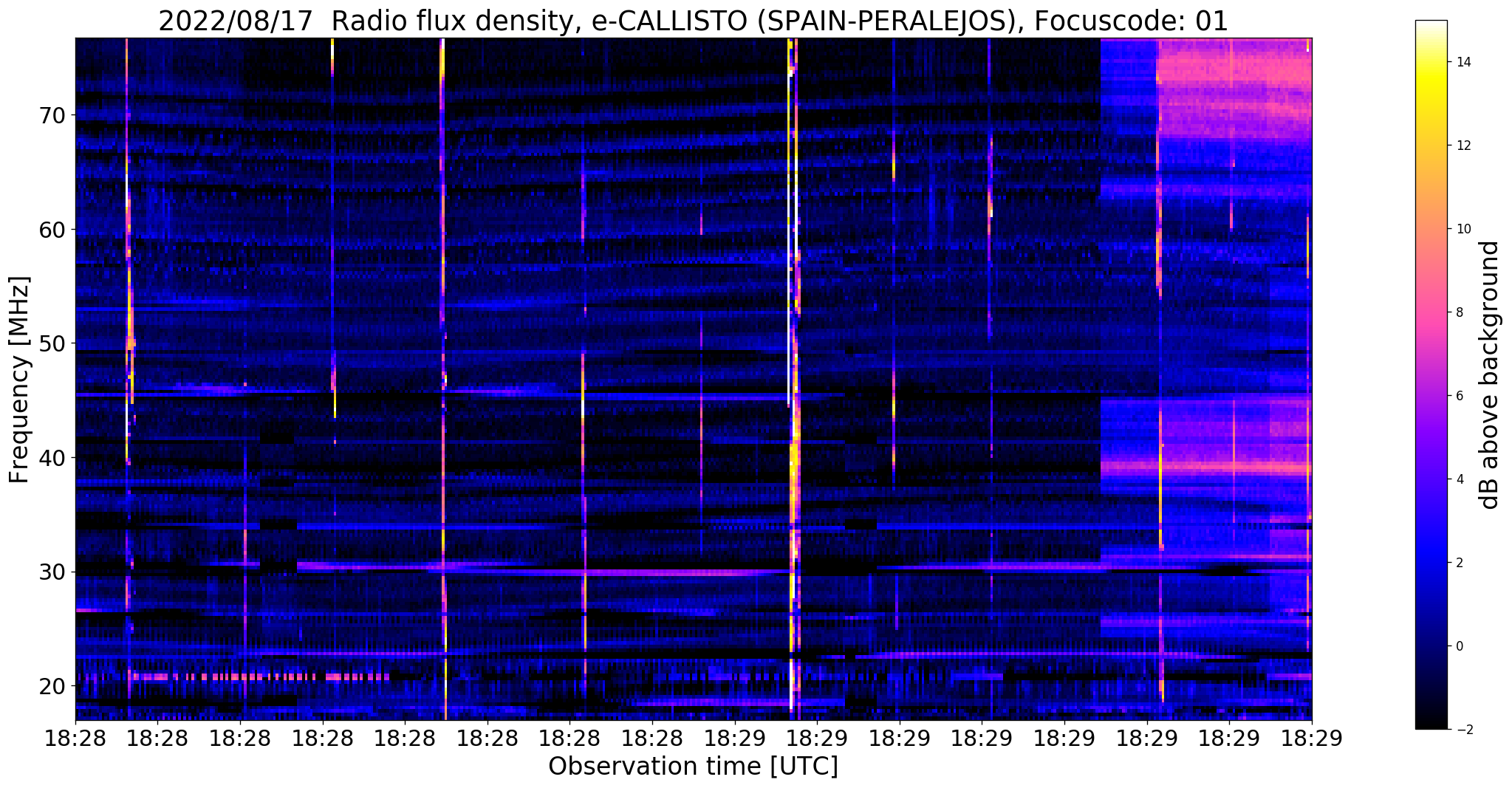
Task: Click the 60 MHz frequency tick label
Action: tap(53, 230)
